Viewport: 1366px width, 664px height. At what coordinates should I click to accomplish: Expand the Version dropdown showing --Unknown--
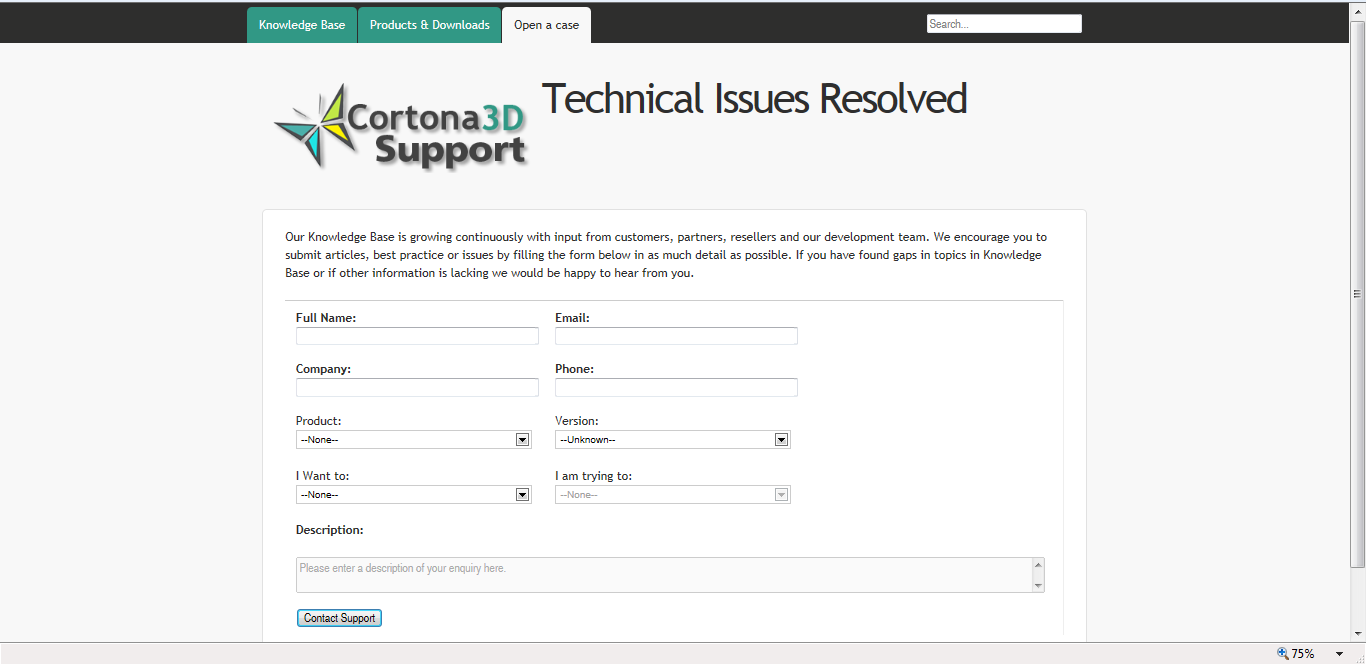[672, 439]
